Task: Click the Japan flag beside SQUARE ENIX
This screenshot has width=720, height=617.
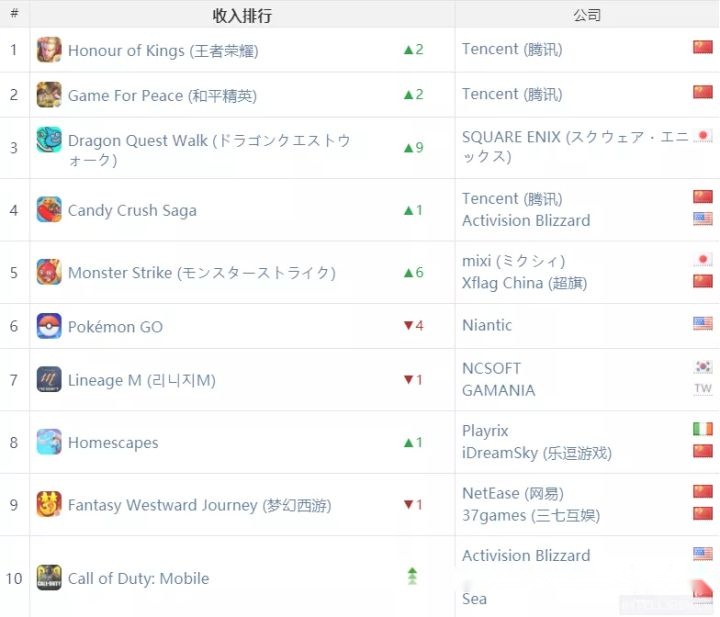Action: point(703,135)
